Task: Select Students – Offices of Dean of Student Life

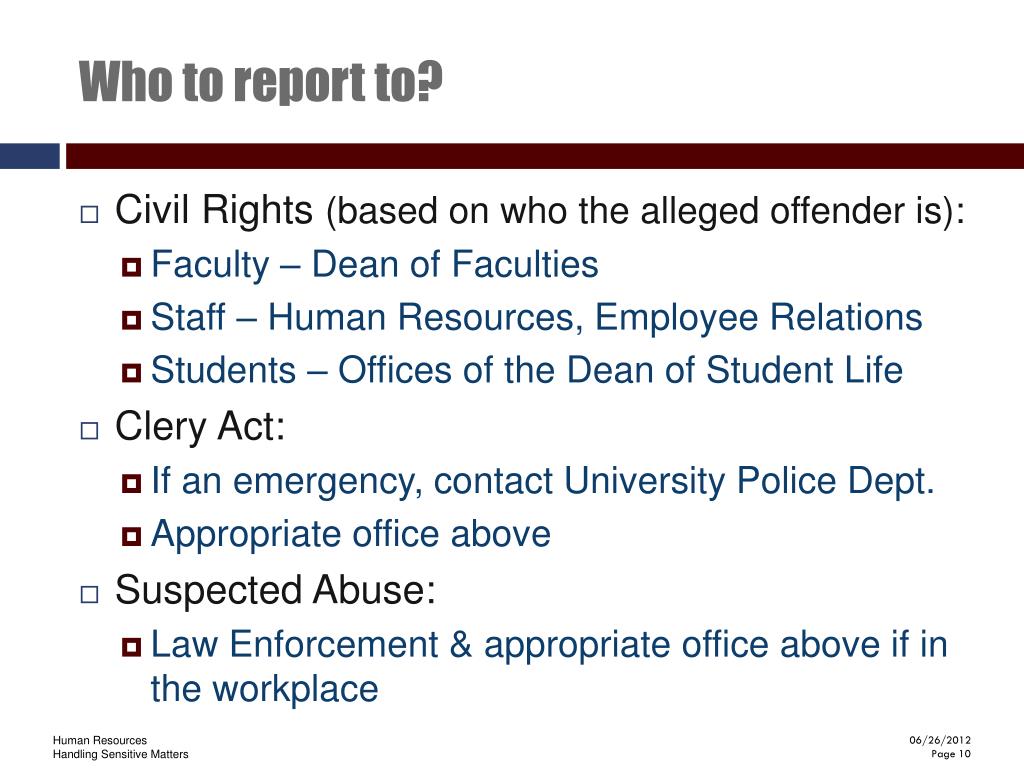Action: tap(527, 370)
